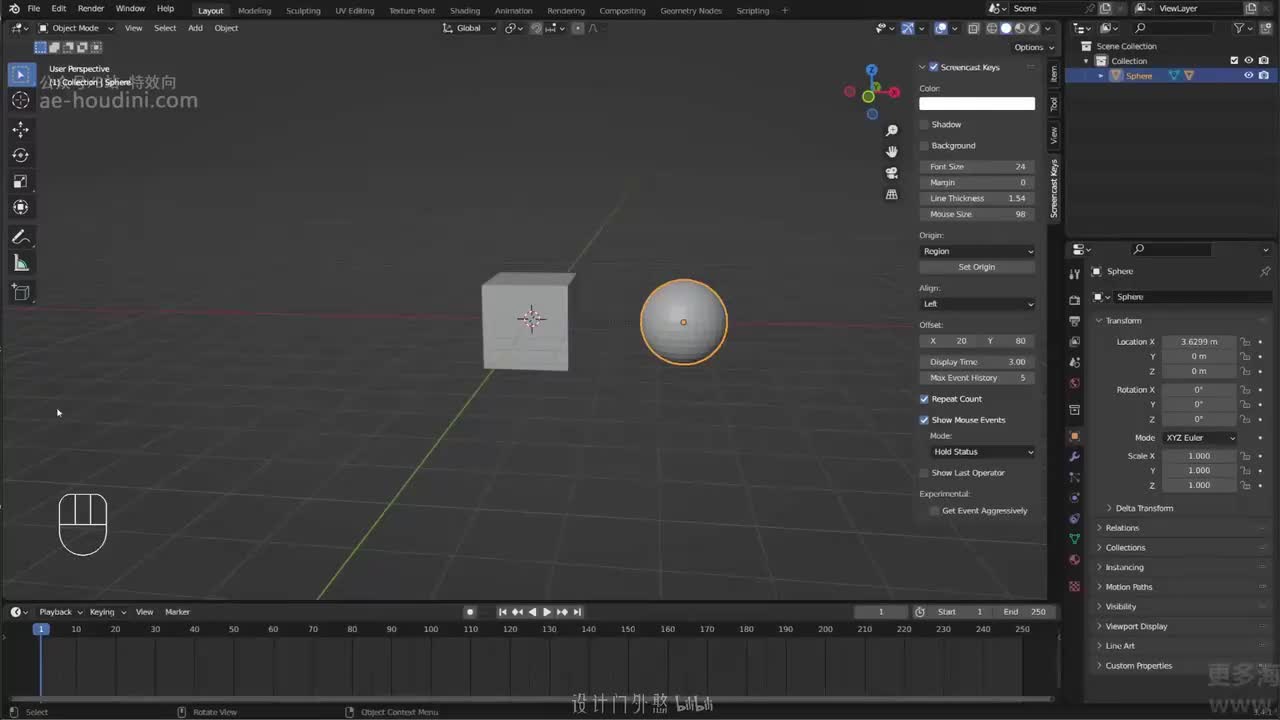Switch to the Shading workspace tab

465,11
